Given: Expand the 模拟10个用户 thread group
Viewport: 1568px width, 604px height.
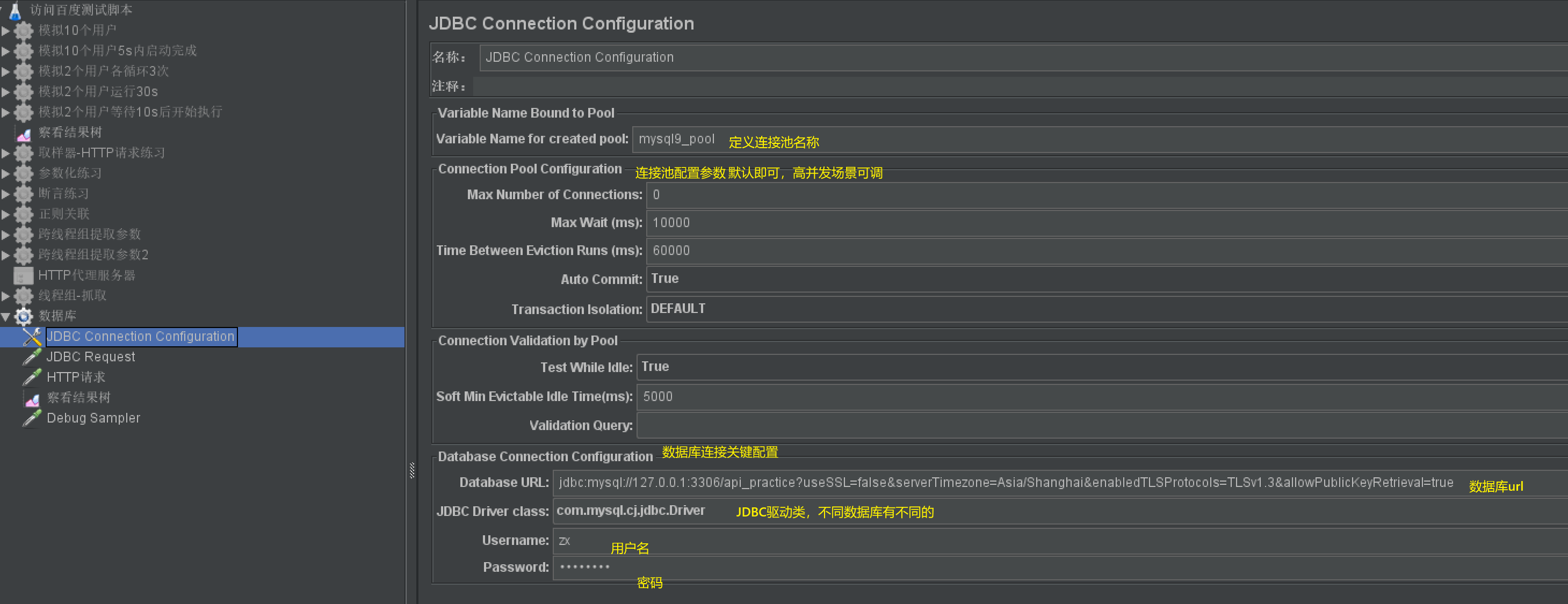Looking at the screenshot, I should (5, 31).
